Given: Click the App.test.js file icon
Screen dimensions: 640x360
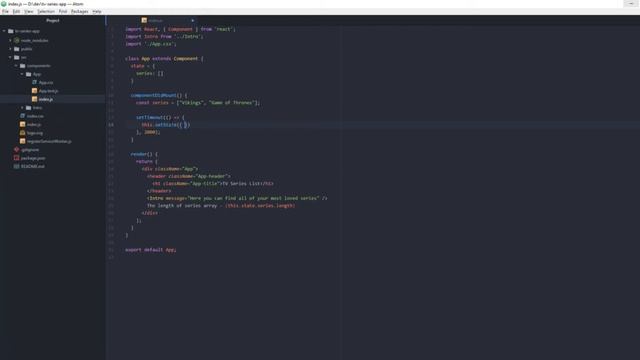Looking at the screenshot, I should click(34, 91).
